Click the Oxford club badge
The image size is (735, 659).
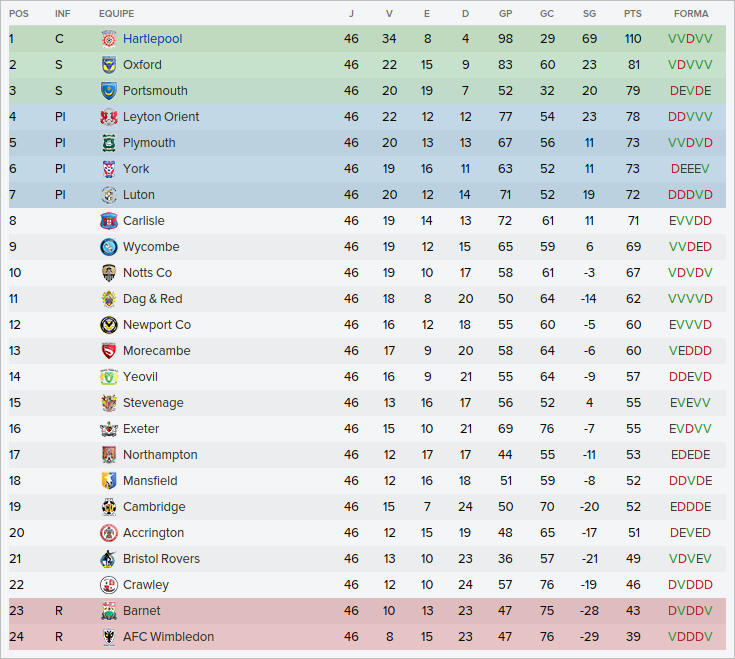pyautogui.click(x=109, y=65)
